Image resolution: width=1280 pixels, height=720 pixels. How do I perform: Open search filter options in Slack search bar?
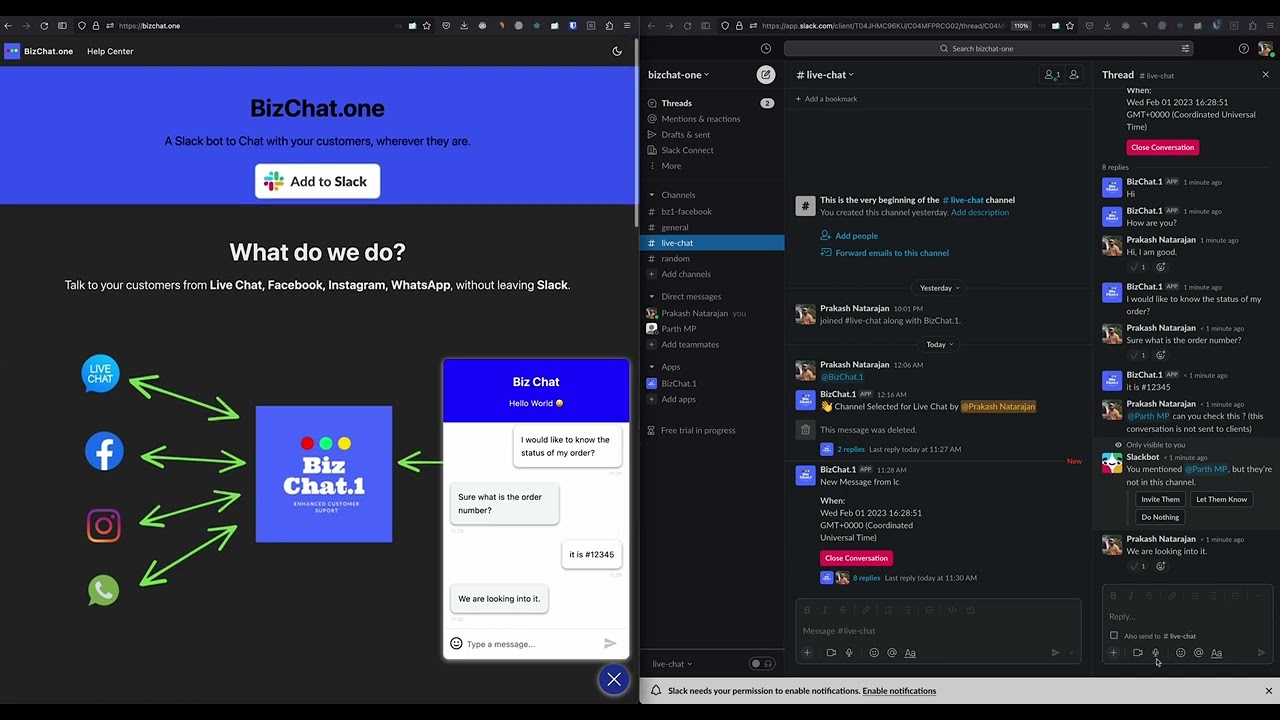click(1185, 48)
